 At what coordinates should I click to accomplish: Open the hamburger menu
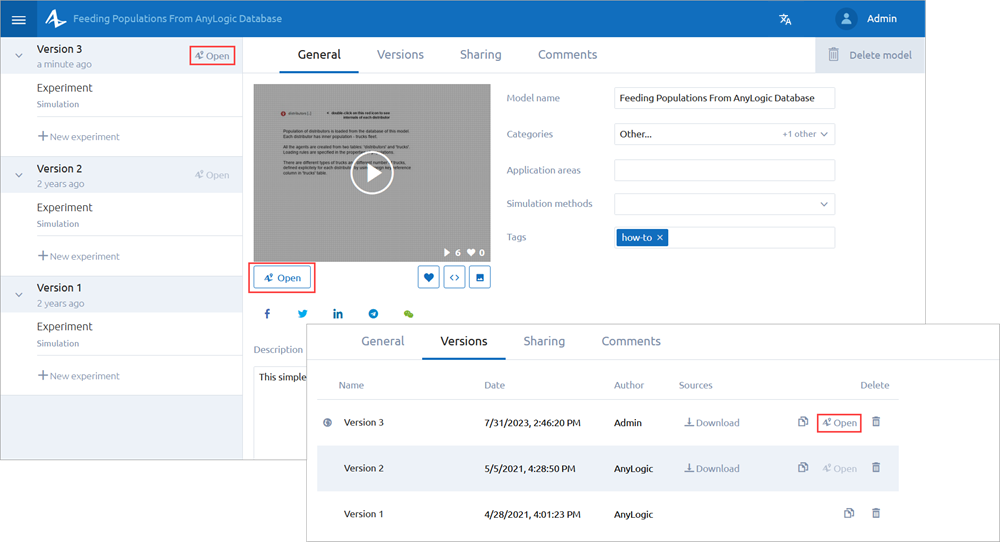click(18, 19)
